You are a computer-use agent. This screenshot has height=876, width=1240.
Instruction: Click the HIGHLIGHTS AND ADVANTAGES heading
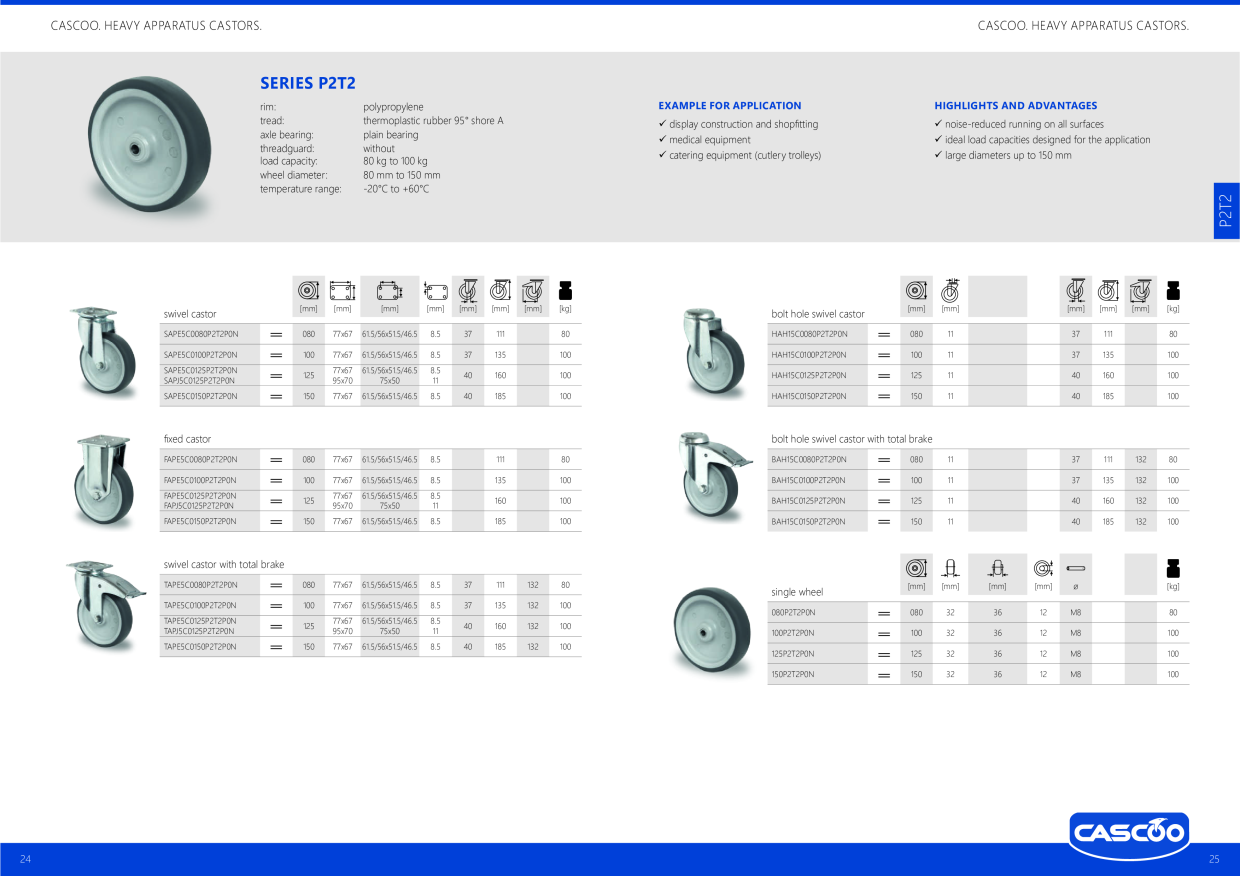[x=1016, y=105]
